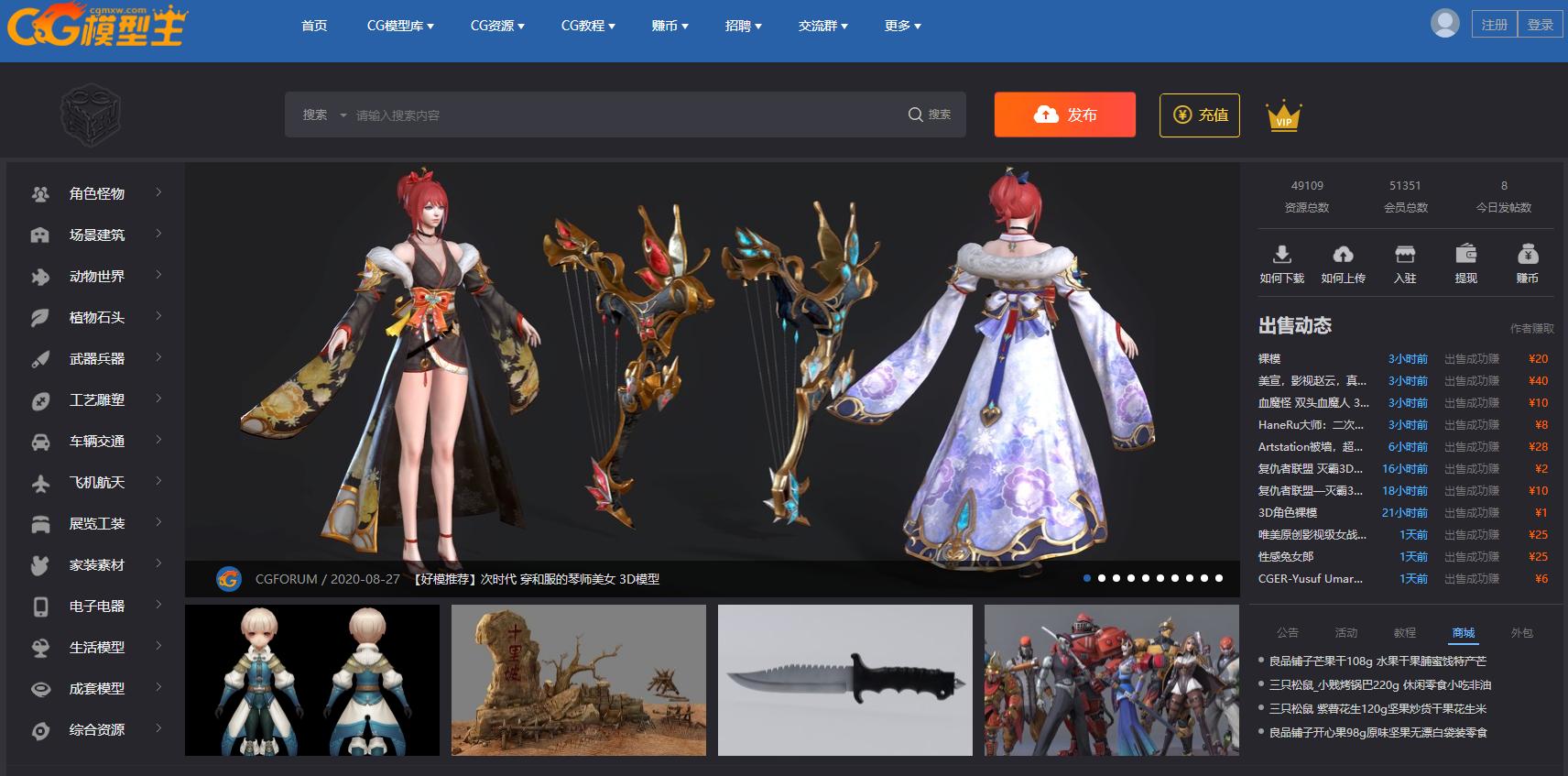Open the 交流群 dropdown menu

[x=822, y=26]
